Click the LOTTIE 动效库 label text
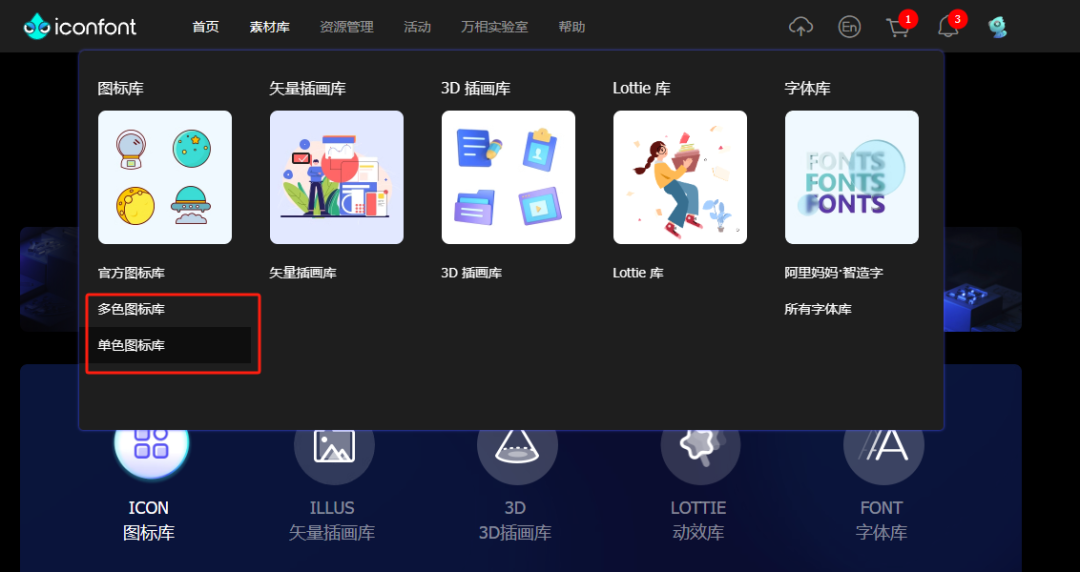 click(698, 520)
